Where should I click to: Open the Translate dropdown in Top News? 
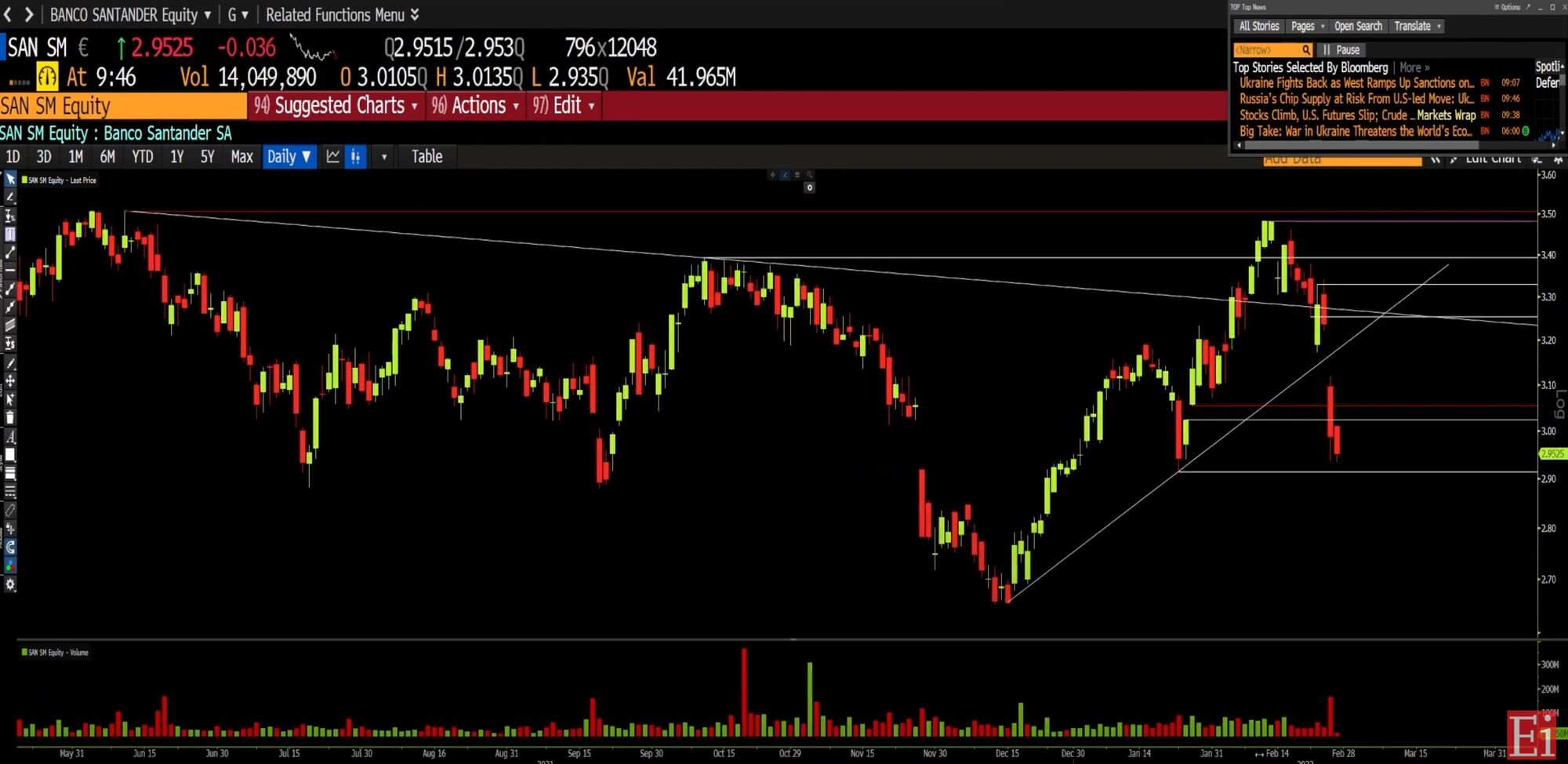pyautogui.click(x=1417, y=26)
